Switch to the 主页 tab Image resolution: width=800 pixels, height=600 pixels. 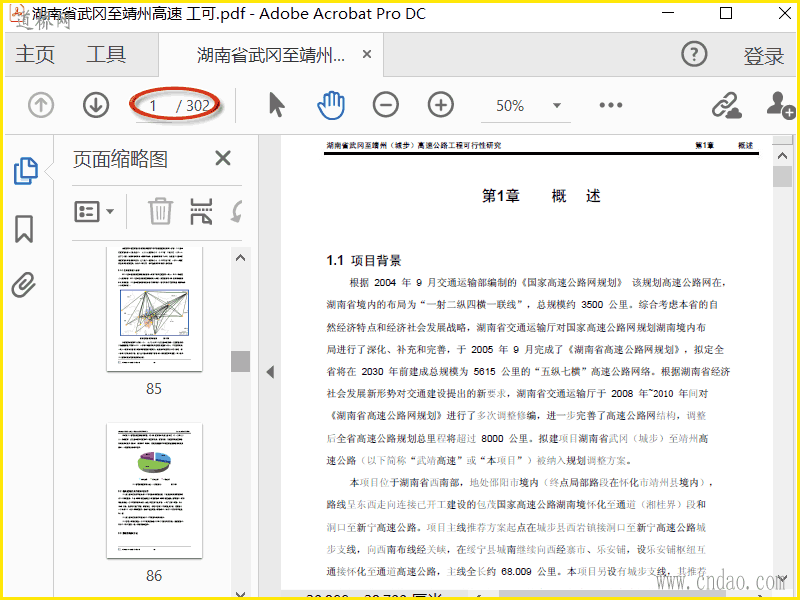[35, 54]
